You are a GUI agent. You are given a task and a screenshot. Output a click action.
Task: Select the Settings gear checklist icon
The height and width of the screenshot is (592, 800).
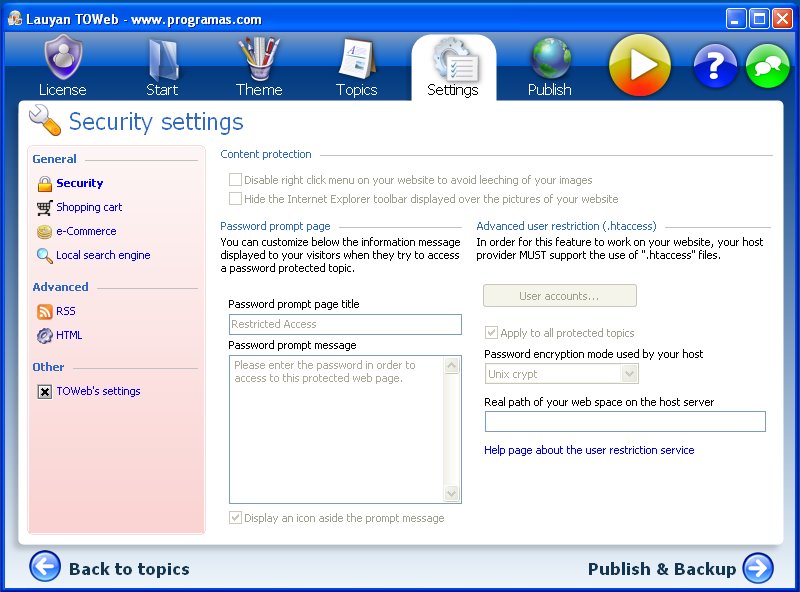click(x=455, y=59)
